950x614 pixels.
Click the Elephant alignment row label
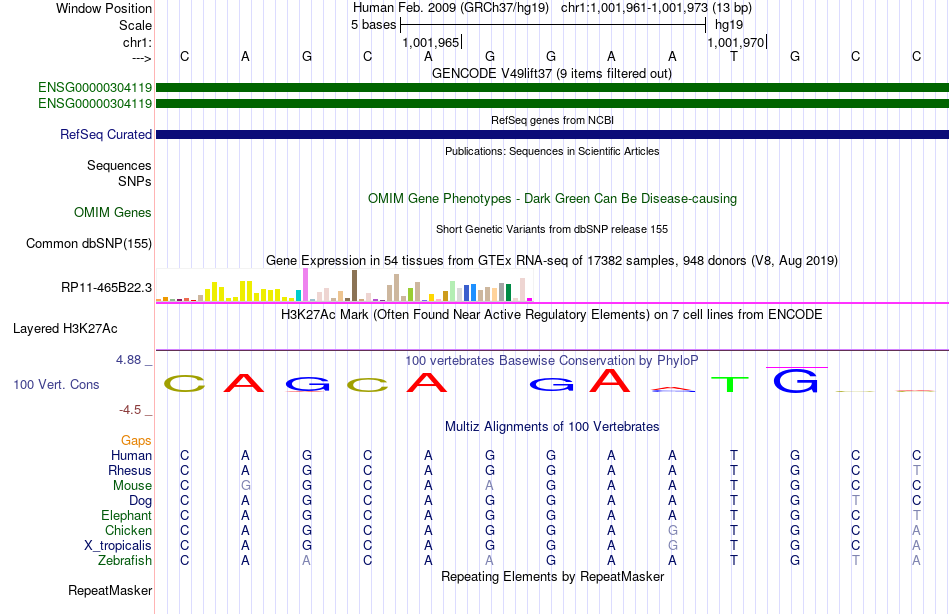coord(126,515)
